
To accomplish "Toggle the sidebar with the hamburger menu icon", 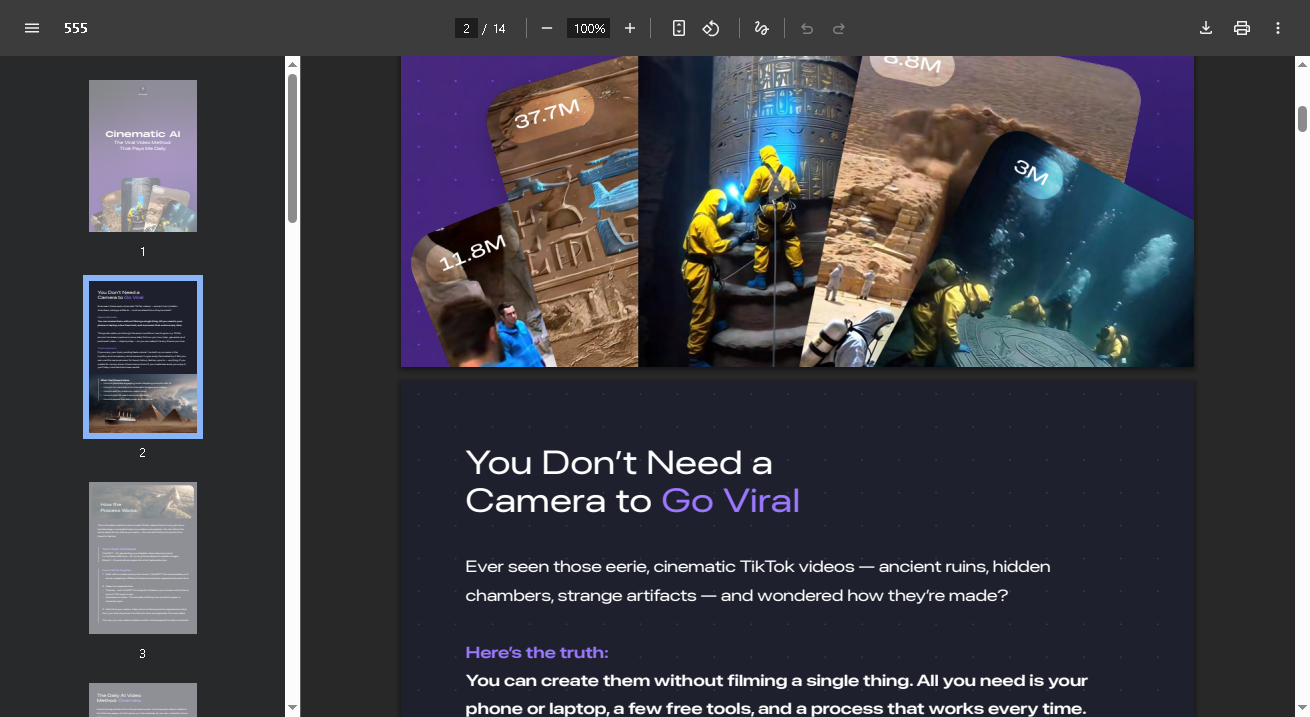I will coord(32,28).
